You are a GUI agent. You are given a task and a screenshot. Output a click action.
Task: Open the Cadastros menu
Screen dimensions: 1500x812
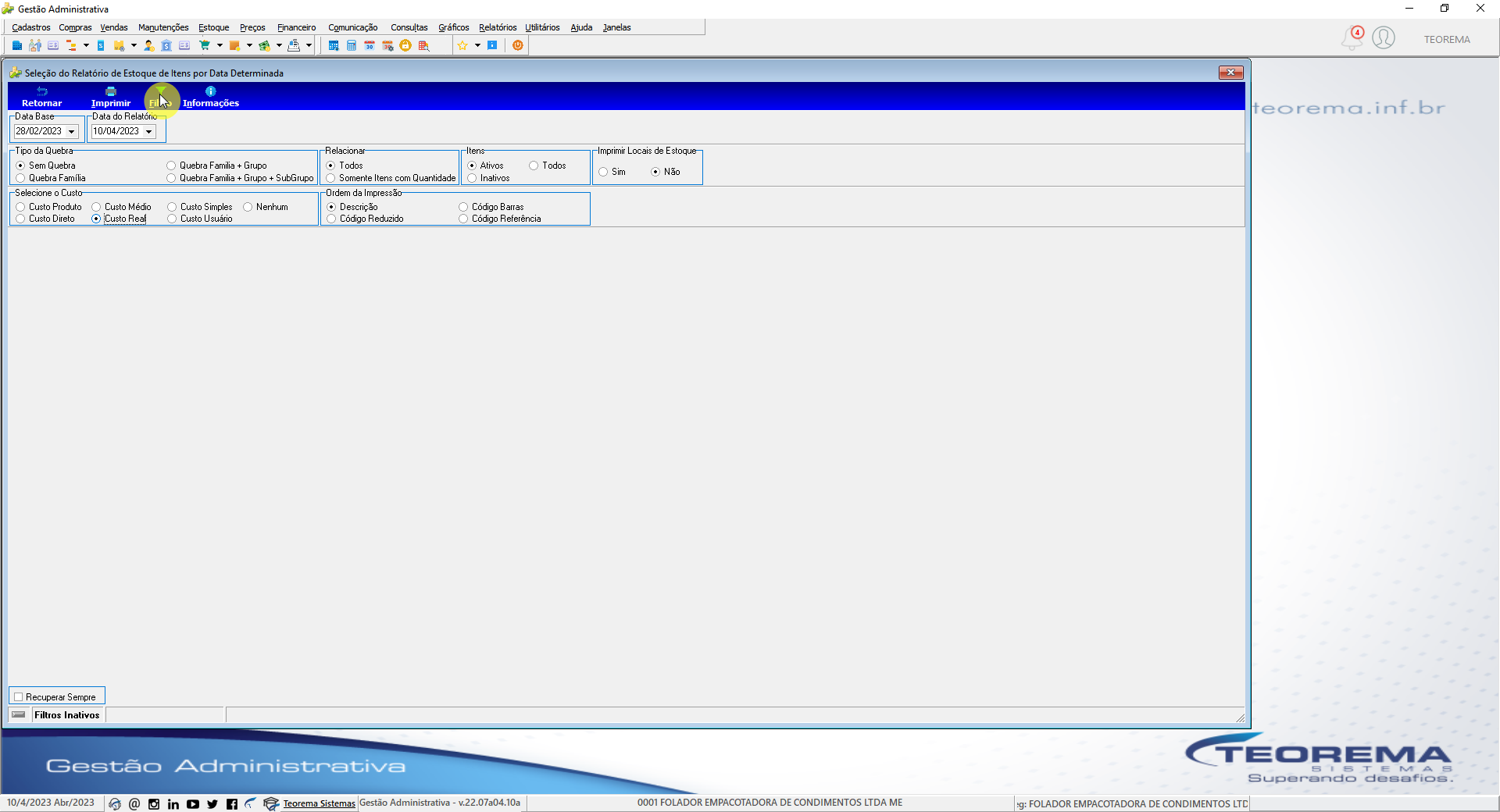point(31,27)
